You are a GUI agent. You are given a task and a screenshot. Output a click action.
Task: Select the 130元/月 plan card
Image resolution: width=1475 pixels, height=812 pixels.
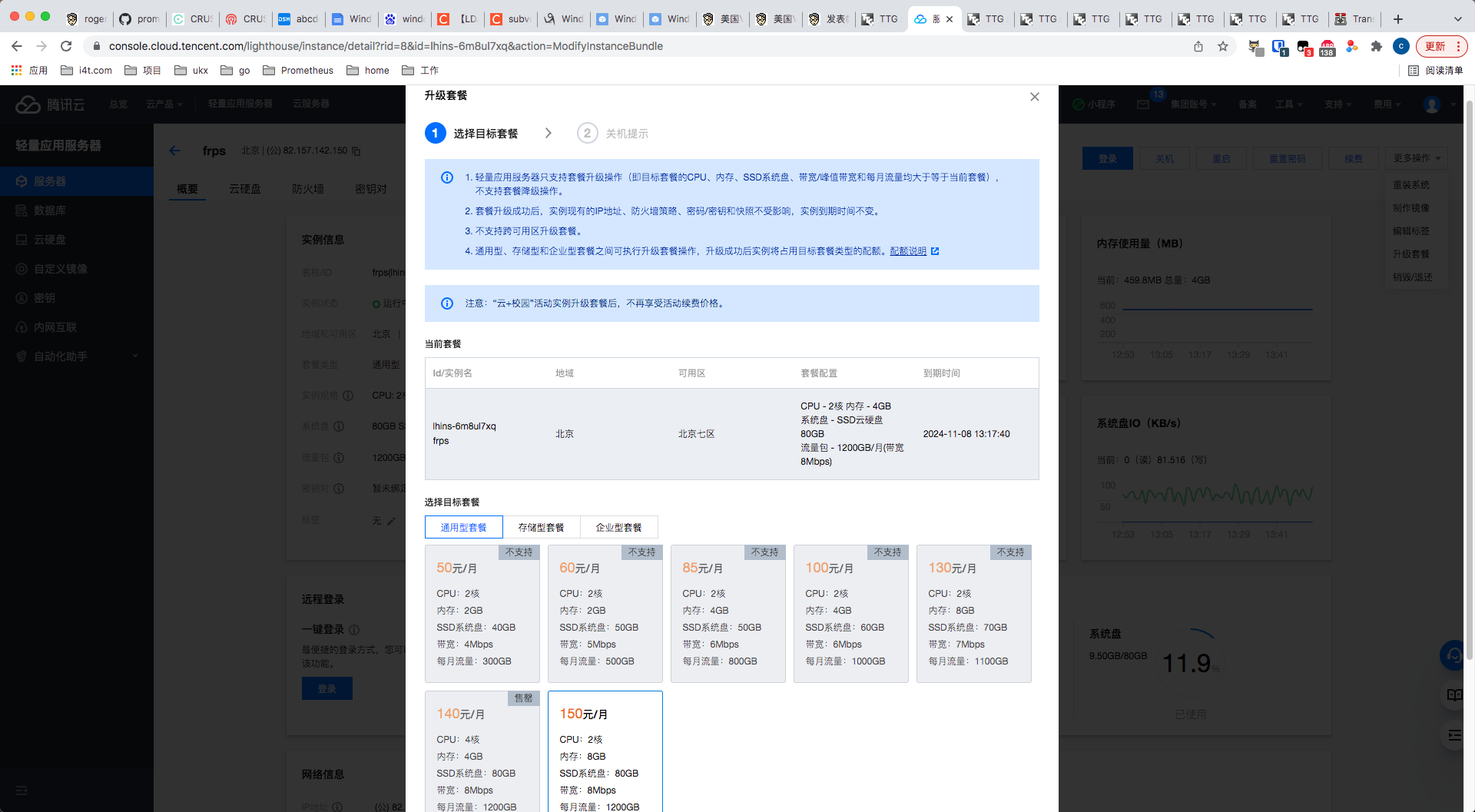974,614
